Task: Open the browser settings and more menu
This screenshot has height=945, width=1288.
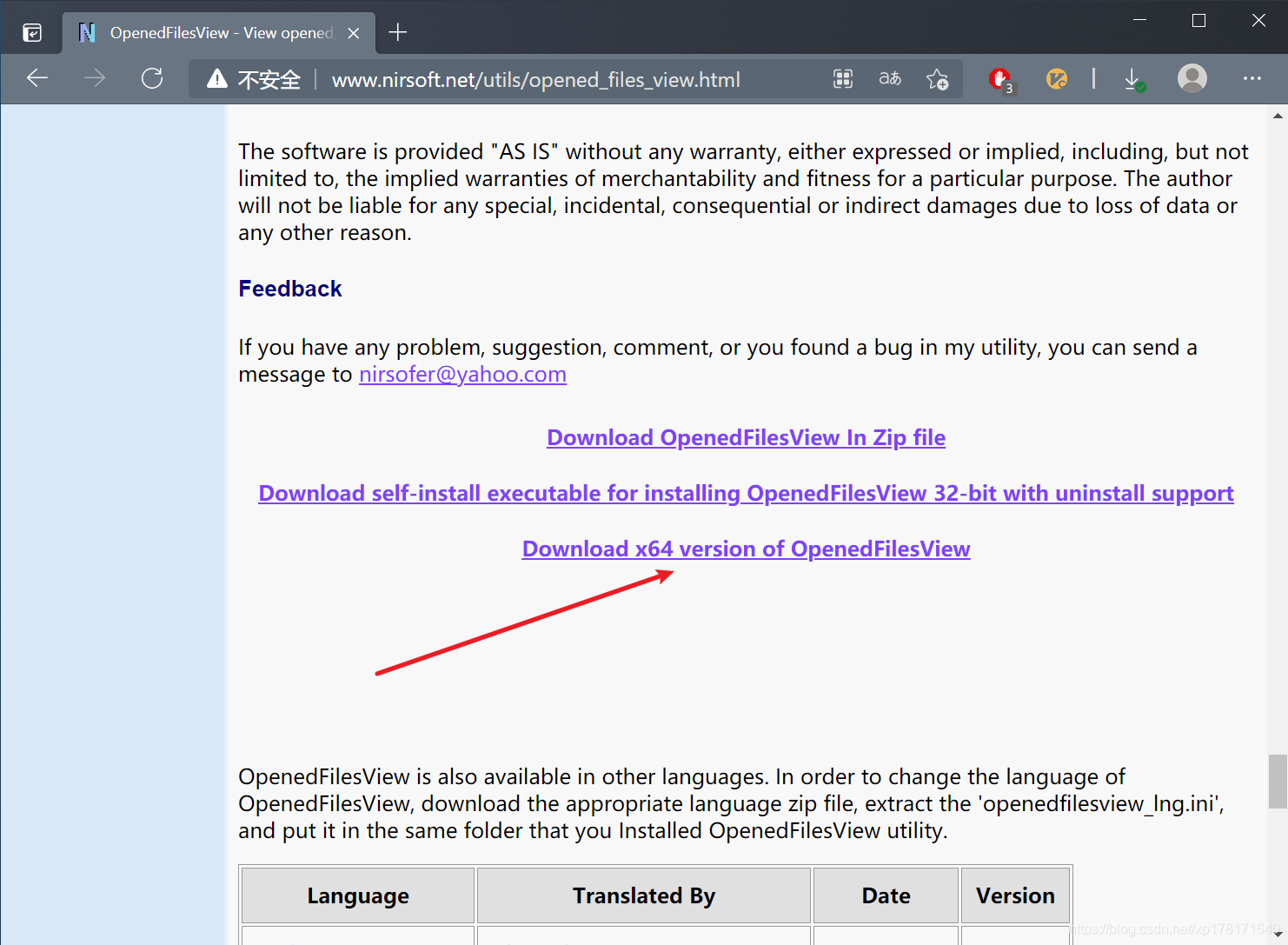Action: pos(1251,78)
